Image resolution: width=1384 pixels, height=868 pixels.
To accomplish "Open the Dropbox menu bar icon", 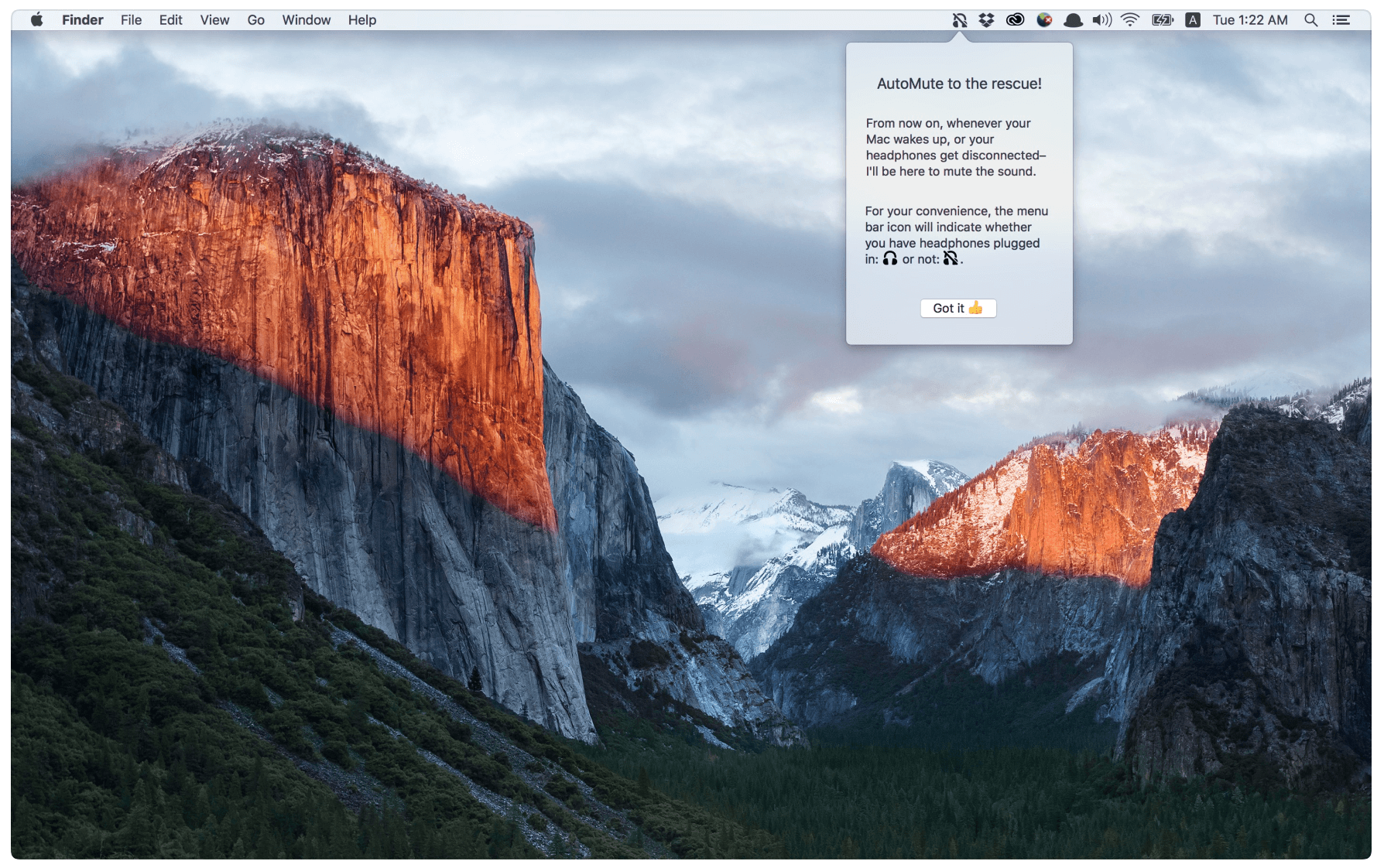I will [x=986, y=20].
